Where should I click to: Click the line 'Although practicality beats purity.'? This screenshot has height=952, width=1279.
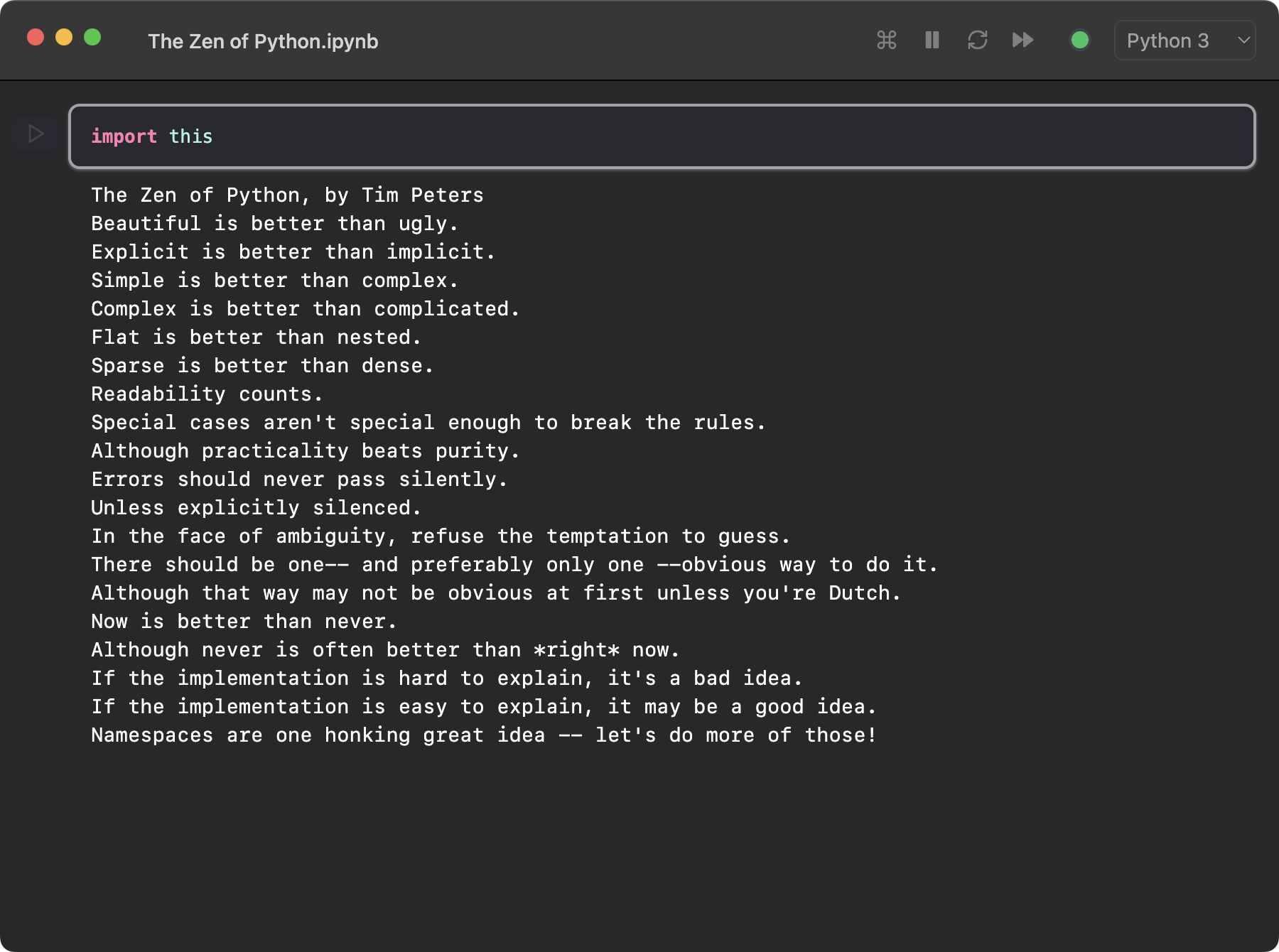(305, 451)
